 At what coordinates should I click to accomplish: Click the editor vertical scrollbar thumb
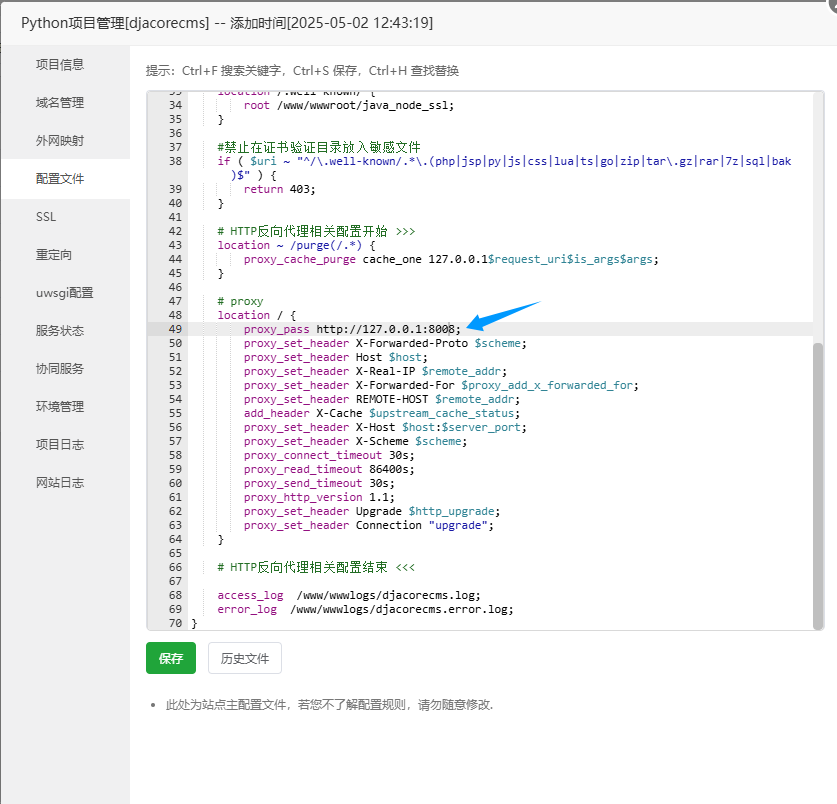pyautogui.click(x=818, y=485)
